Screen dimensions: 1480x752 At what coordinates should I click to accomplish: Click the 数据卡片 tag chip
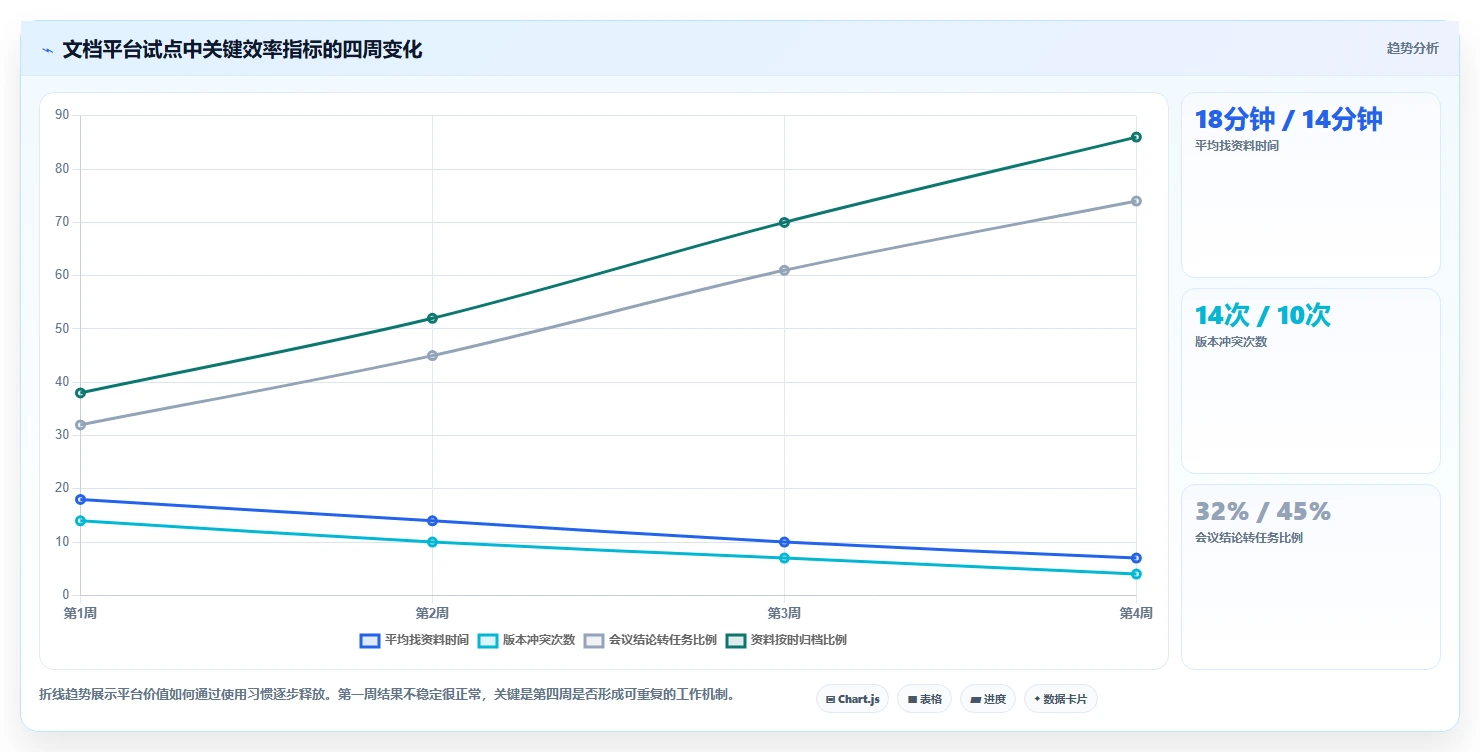pyautogui.click(x=1061, y=699)
